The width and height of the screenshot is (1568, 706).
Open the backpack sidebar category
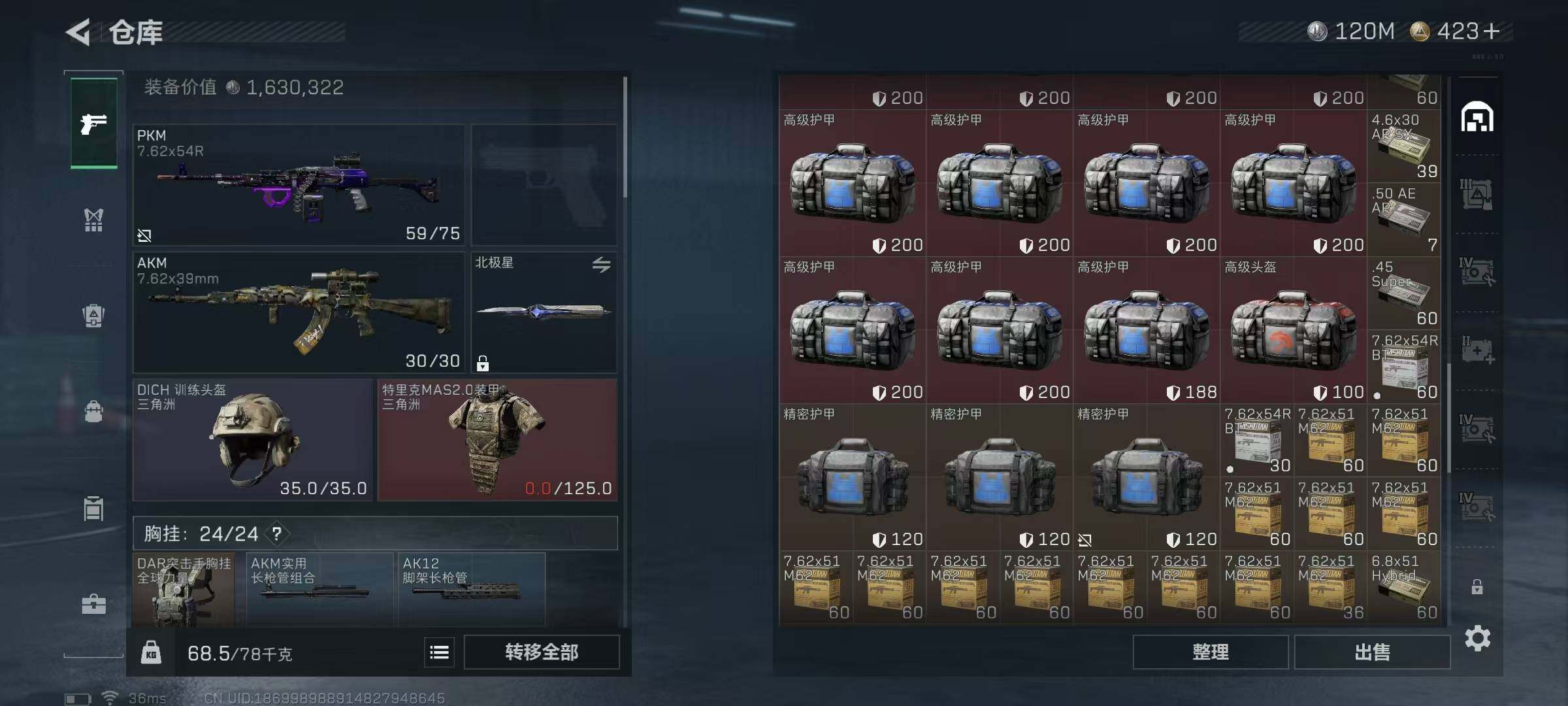[93, 316]
